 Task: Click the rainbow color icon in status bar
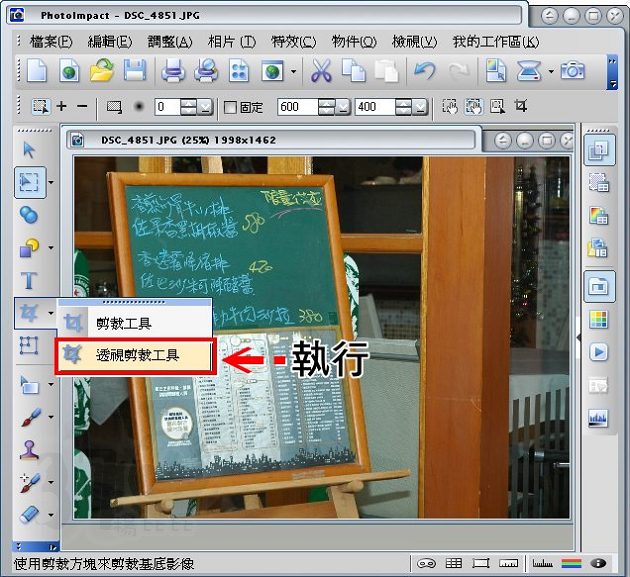[x=571, y=563]
